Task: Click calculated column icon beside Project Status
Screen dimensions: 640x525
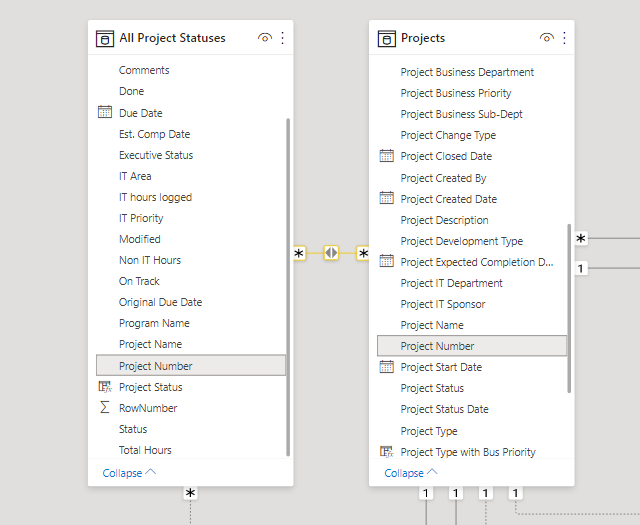Action: click(105, 387)
